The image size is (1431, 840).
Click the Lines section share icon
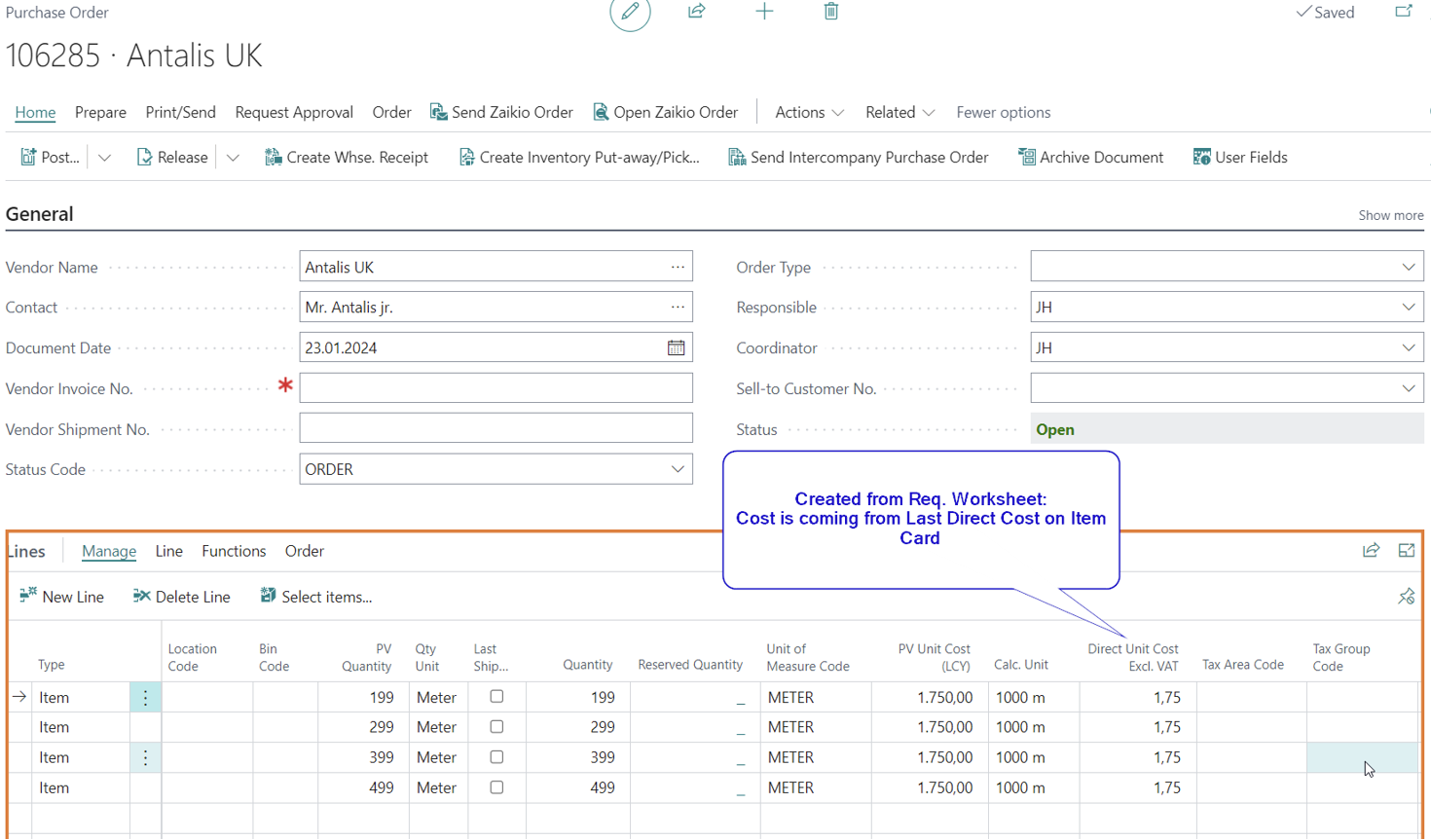(x=1371, y=551)
